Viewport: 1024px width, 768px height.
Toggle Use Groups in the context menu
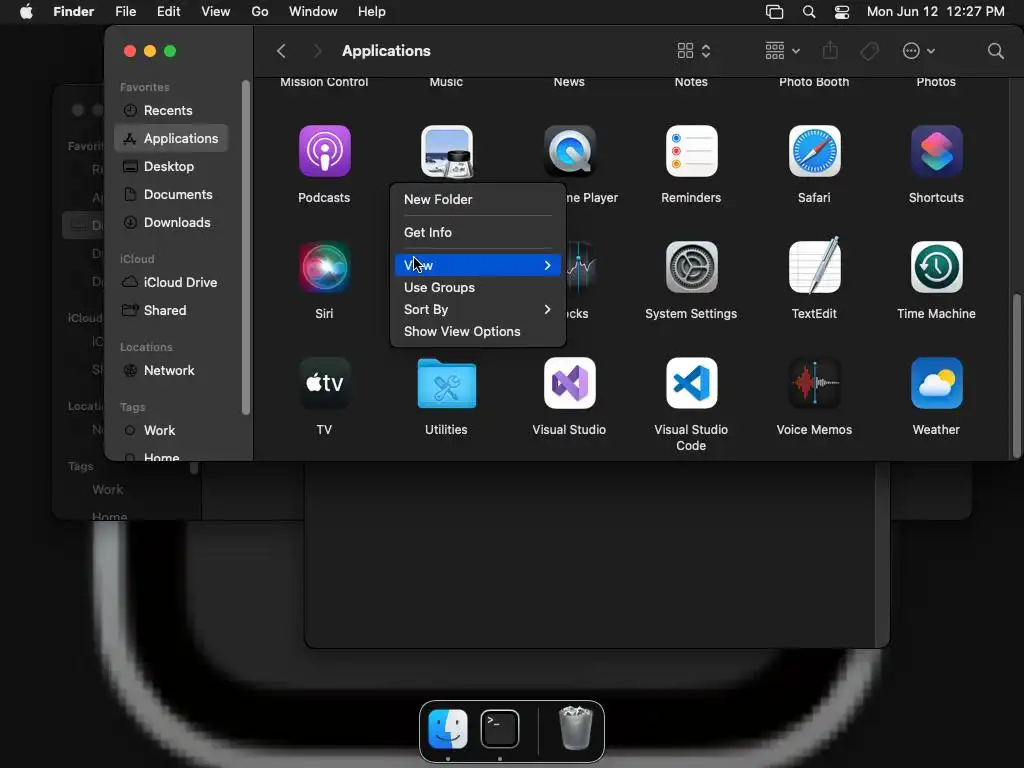[x=478, y=287]
